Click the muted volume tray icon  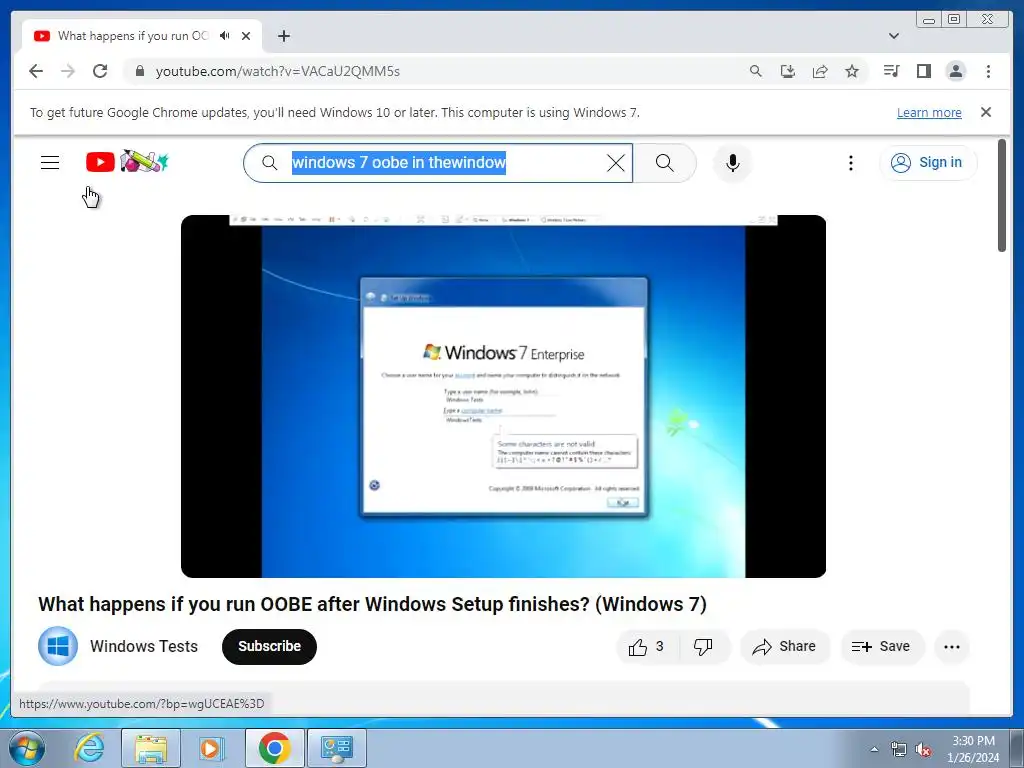923,749
